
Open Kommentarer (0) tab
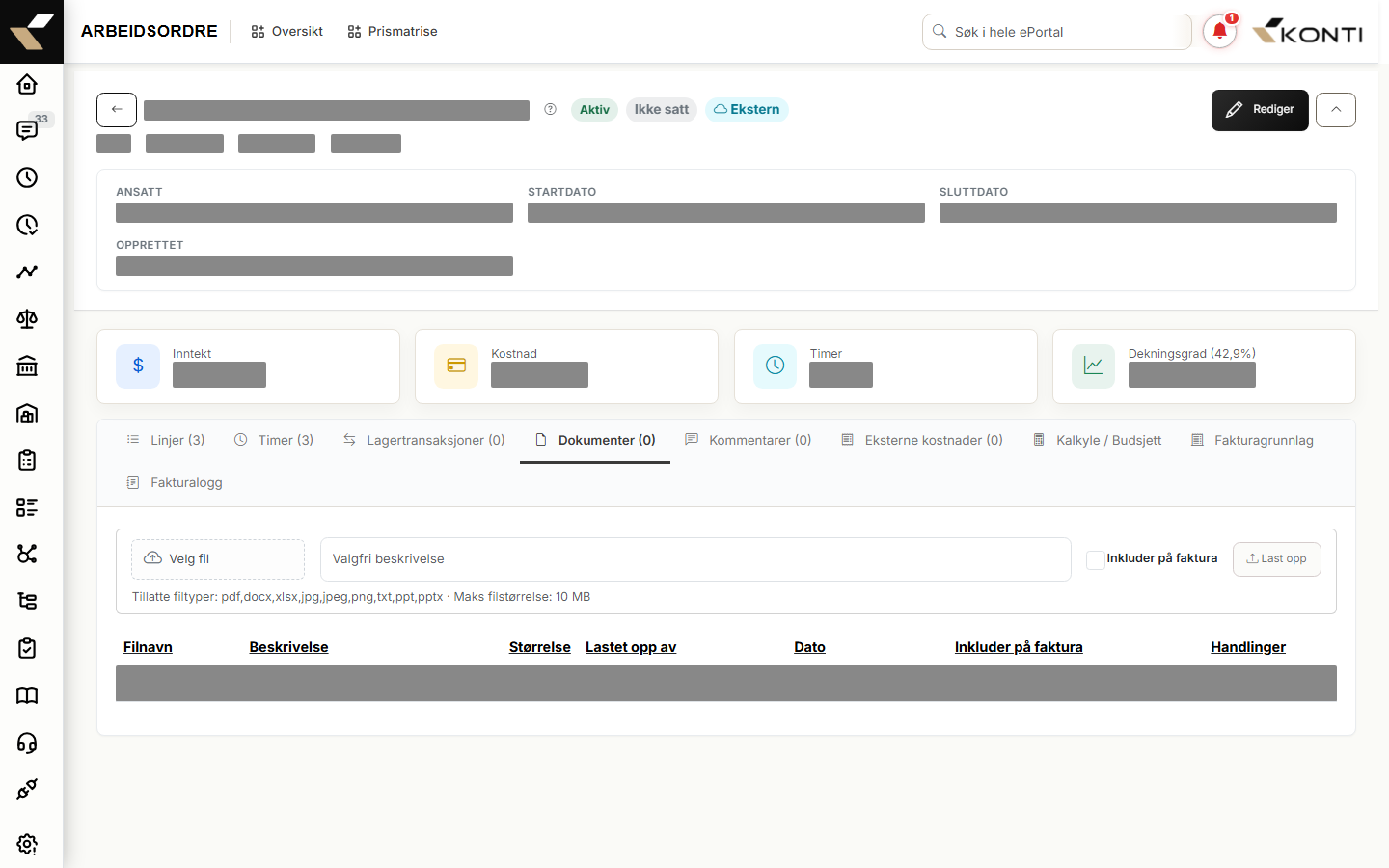749,440
